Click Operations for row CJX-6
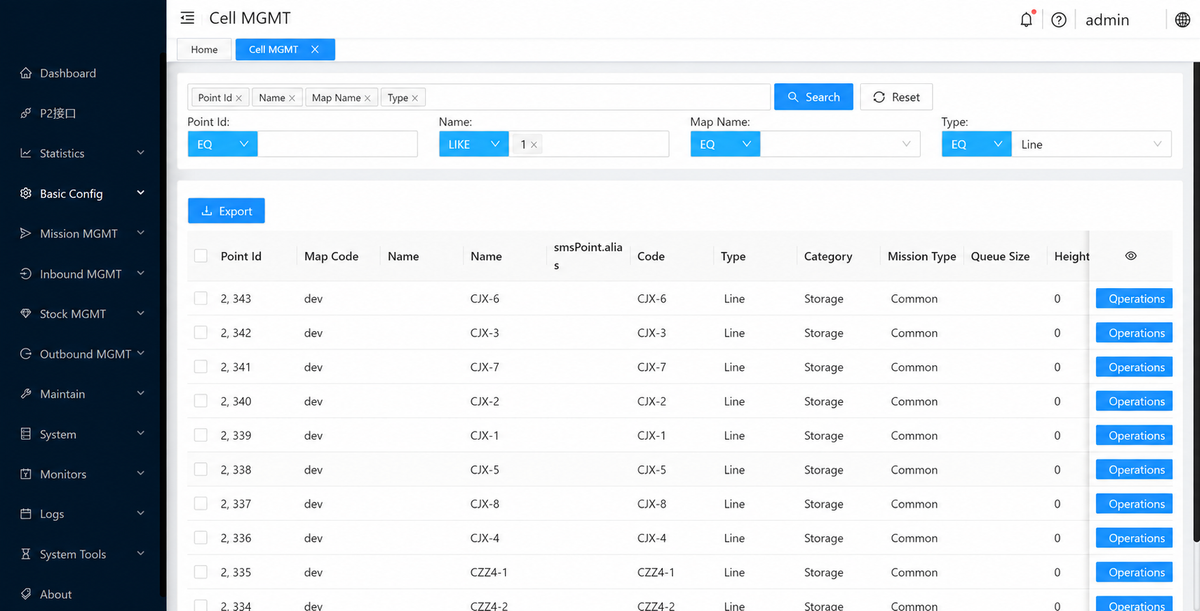Screen dimensions: 1200x611 coord(1136,298)
